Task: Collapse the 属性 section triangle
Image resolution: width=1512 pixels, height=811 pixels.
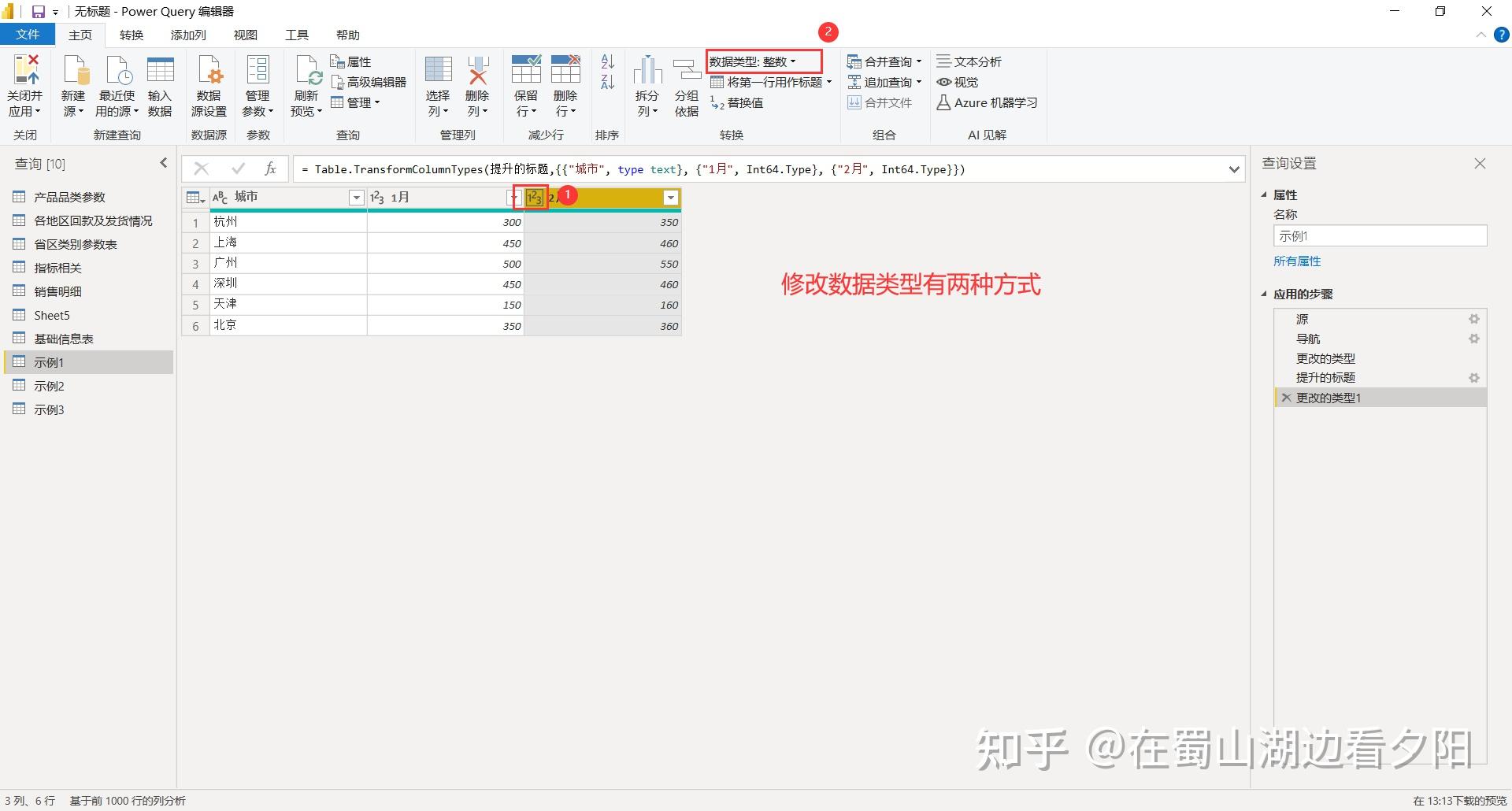Action: (1264, 194)
